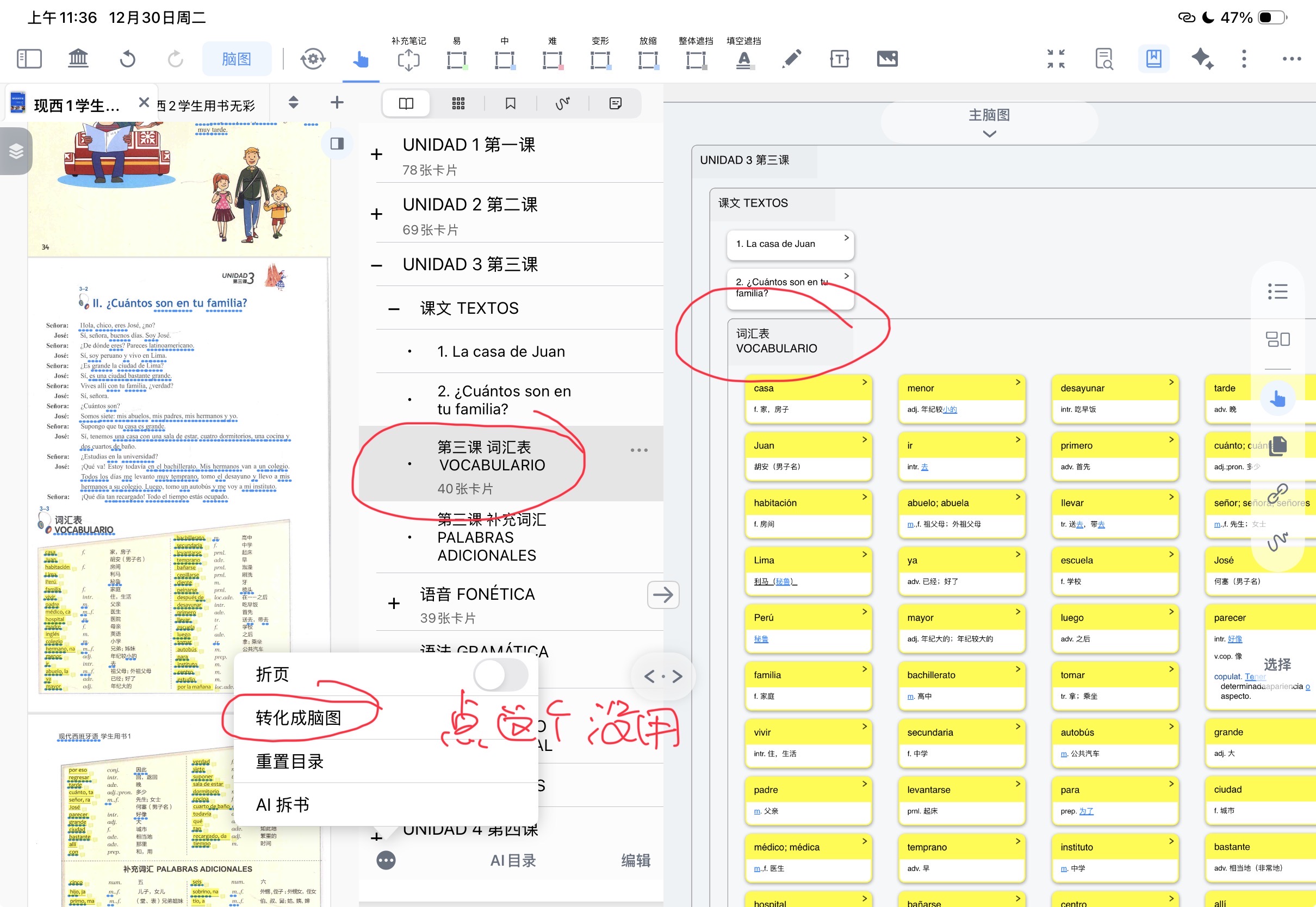The height and width of the screenshot is (907, 1316).
Task: Toggle the split panel icon on the page
Action: click(x=337, y=143)
